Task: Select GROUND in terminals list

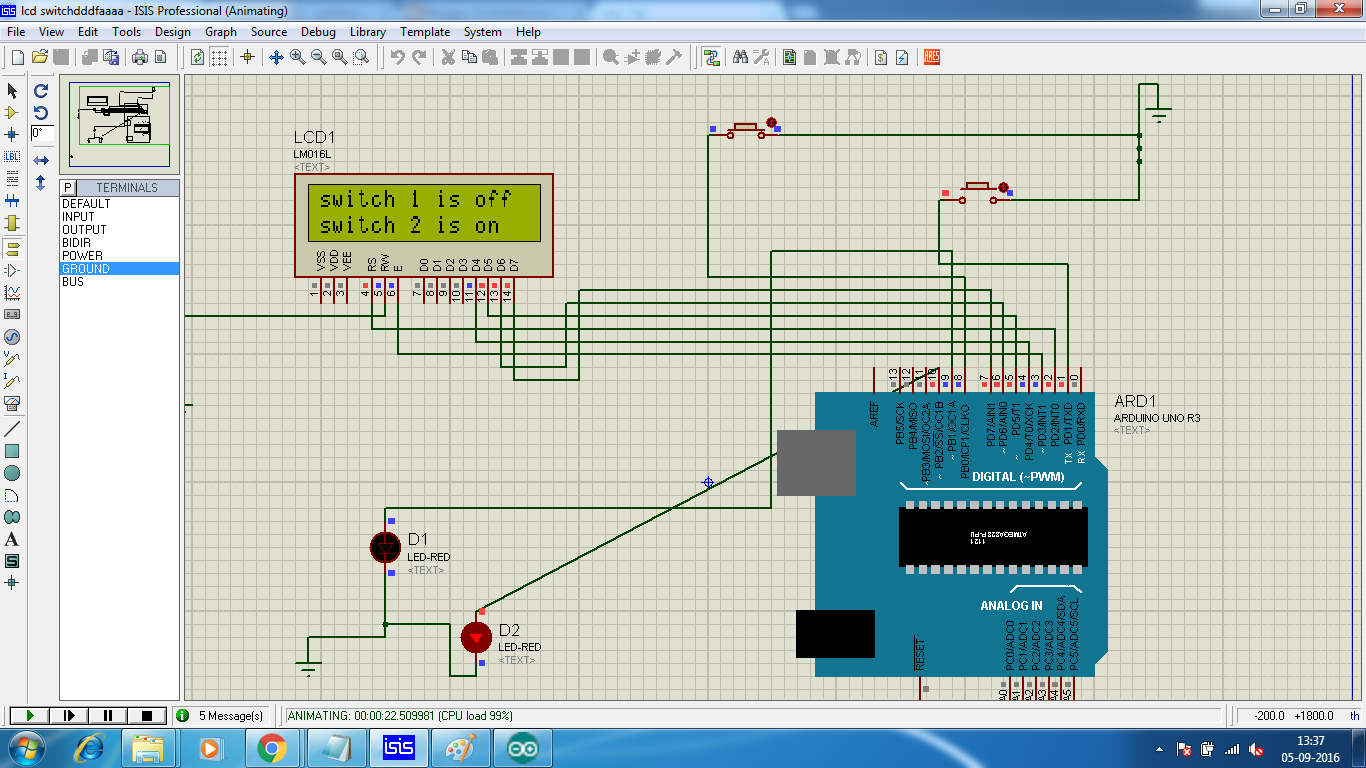Action: tap(120, 269)
